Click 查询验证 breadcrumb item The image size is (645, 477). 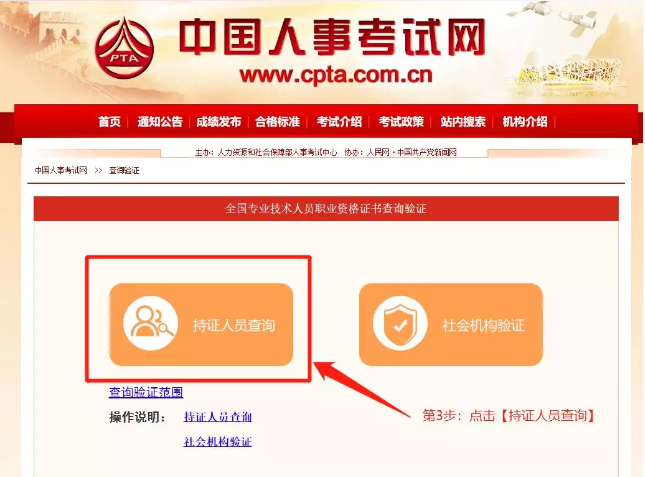tap(124, 170)
